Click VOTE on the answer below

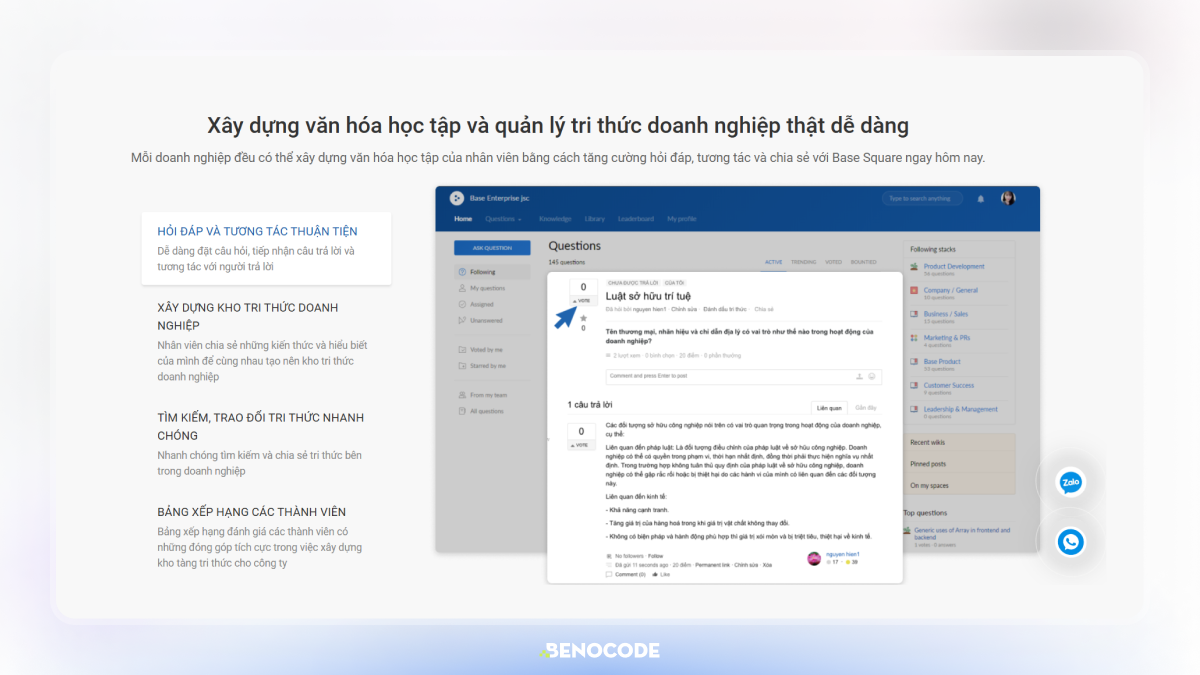click(x=582, y=445)
